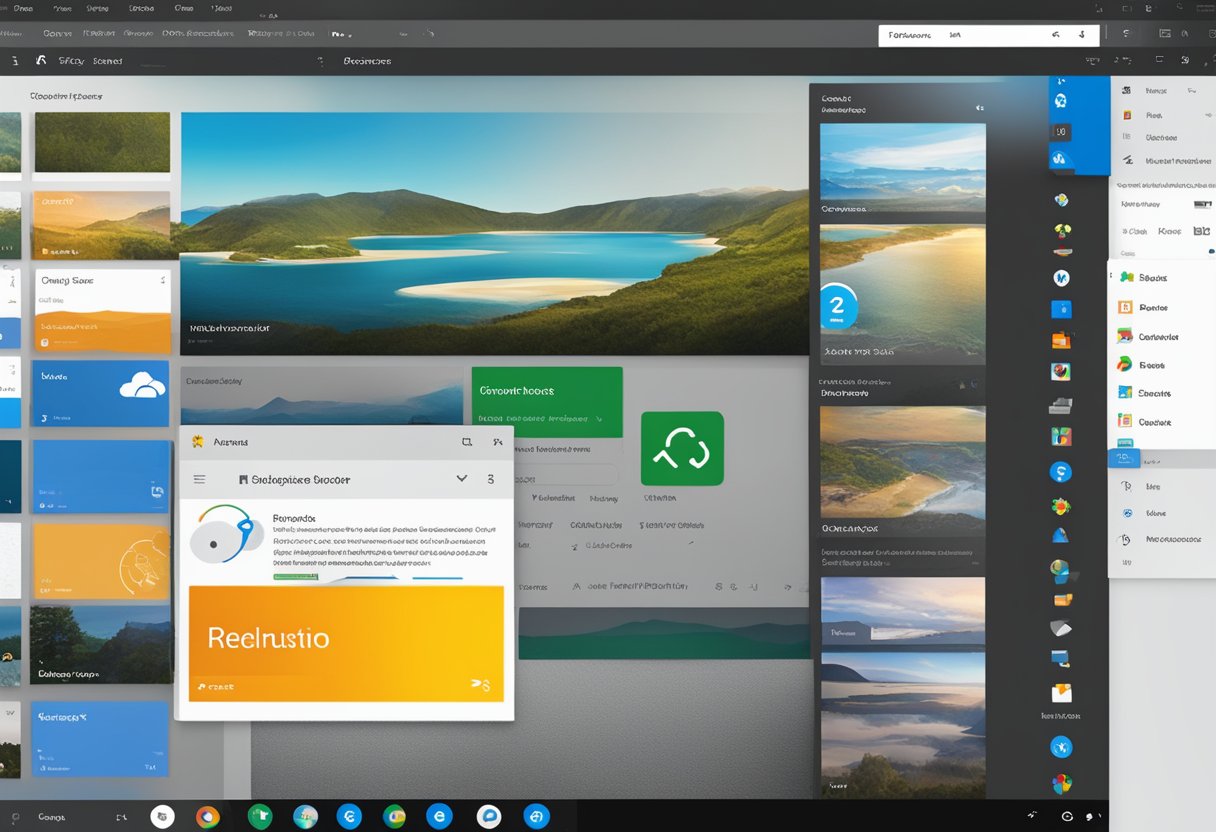Select the highlighted blue row in right list
The height and width of the screenshot is (832, 1216).
coord(1160,459)
